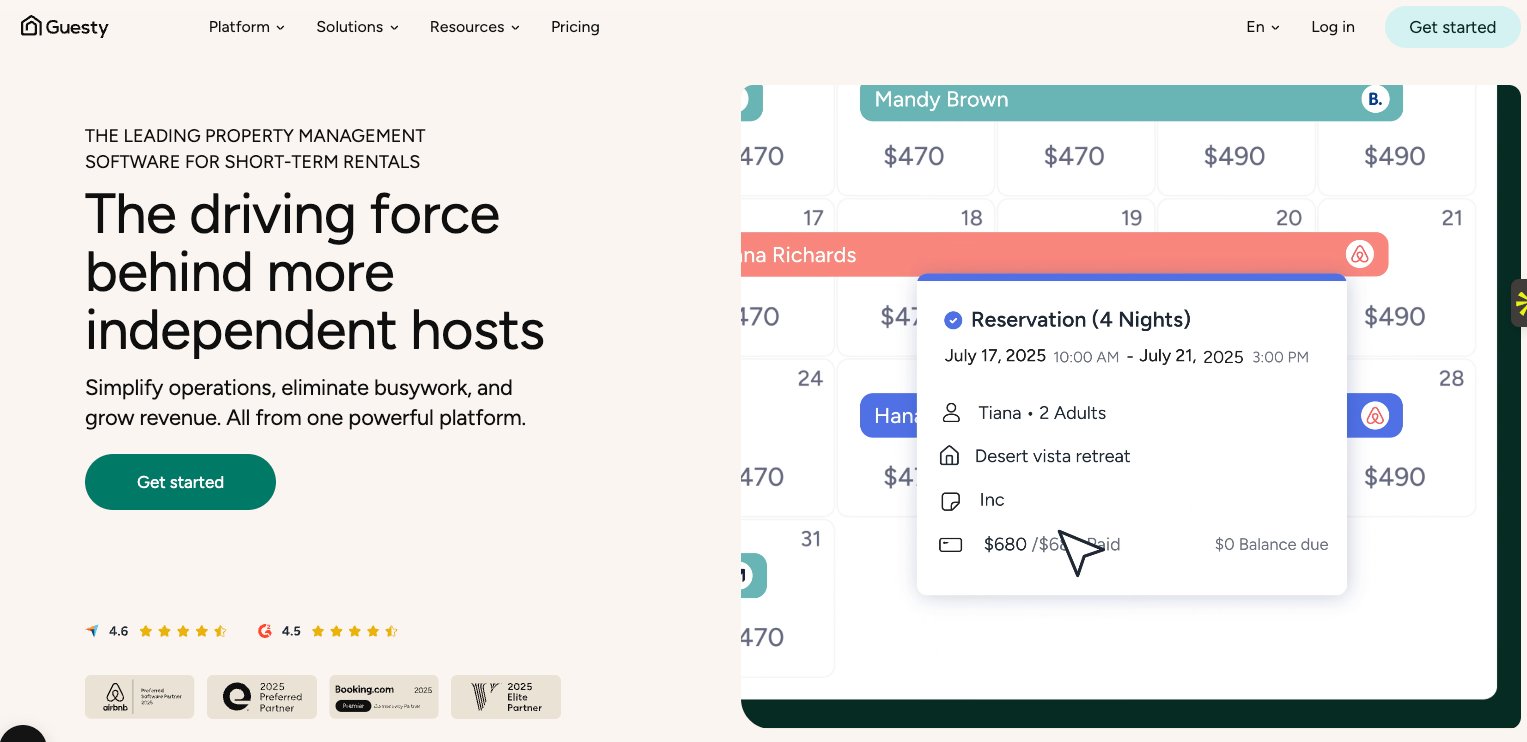Open the En language selector
1527x742 pixels.
tap(1262, 27)
